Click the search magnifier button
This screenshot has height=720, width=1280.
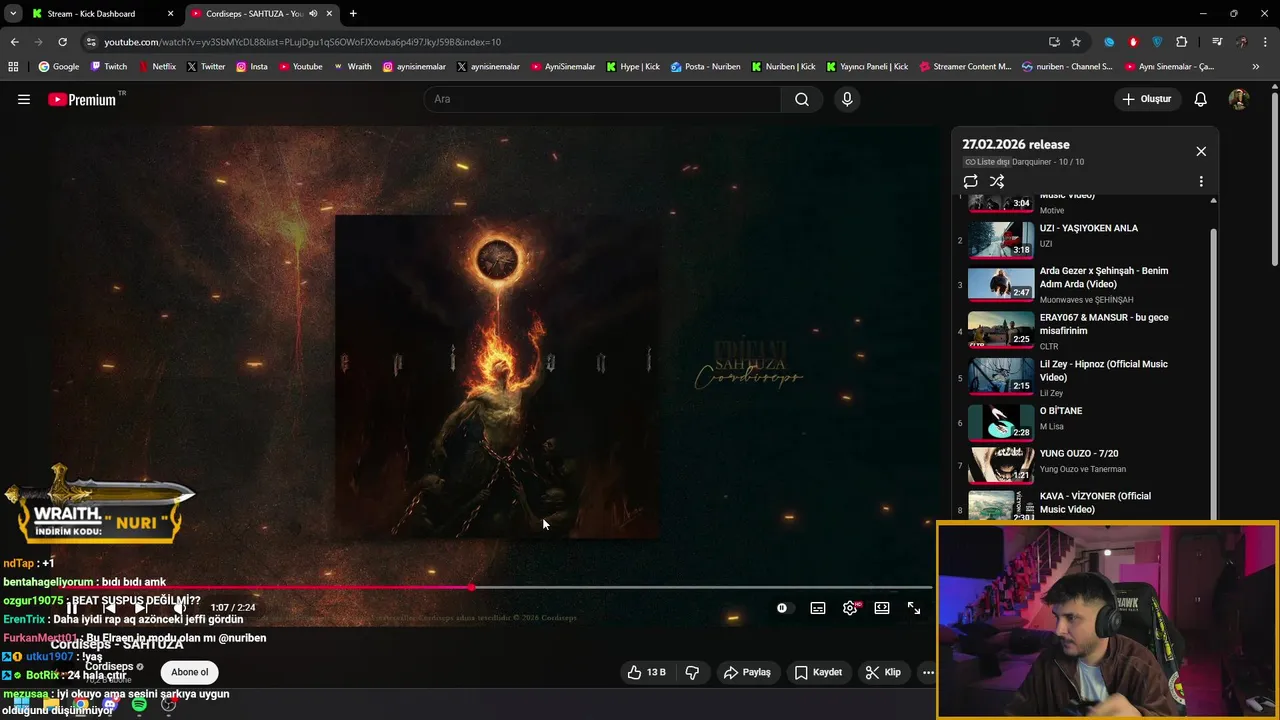[802, 99]
